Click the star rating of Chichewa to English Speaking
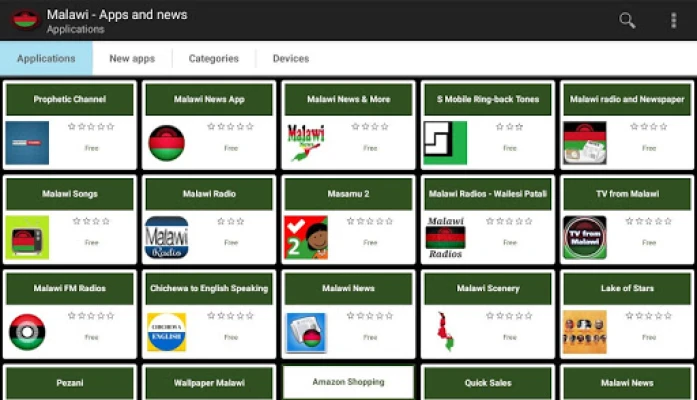 tap(231, 316)
